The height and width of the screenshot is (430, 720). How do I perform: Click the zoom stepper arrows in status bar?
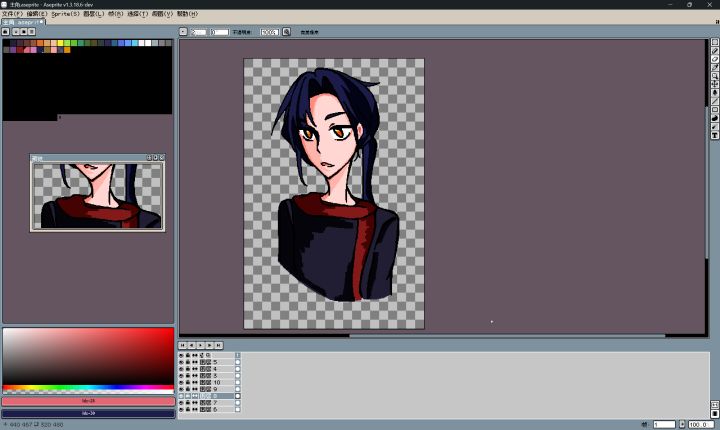682,424
